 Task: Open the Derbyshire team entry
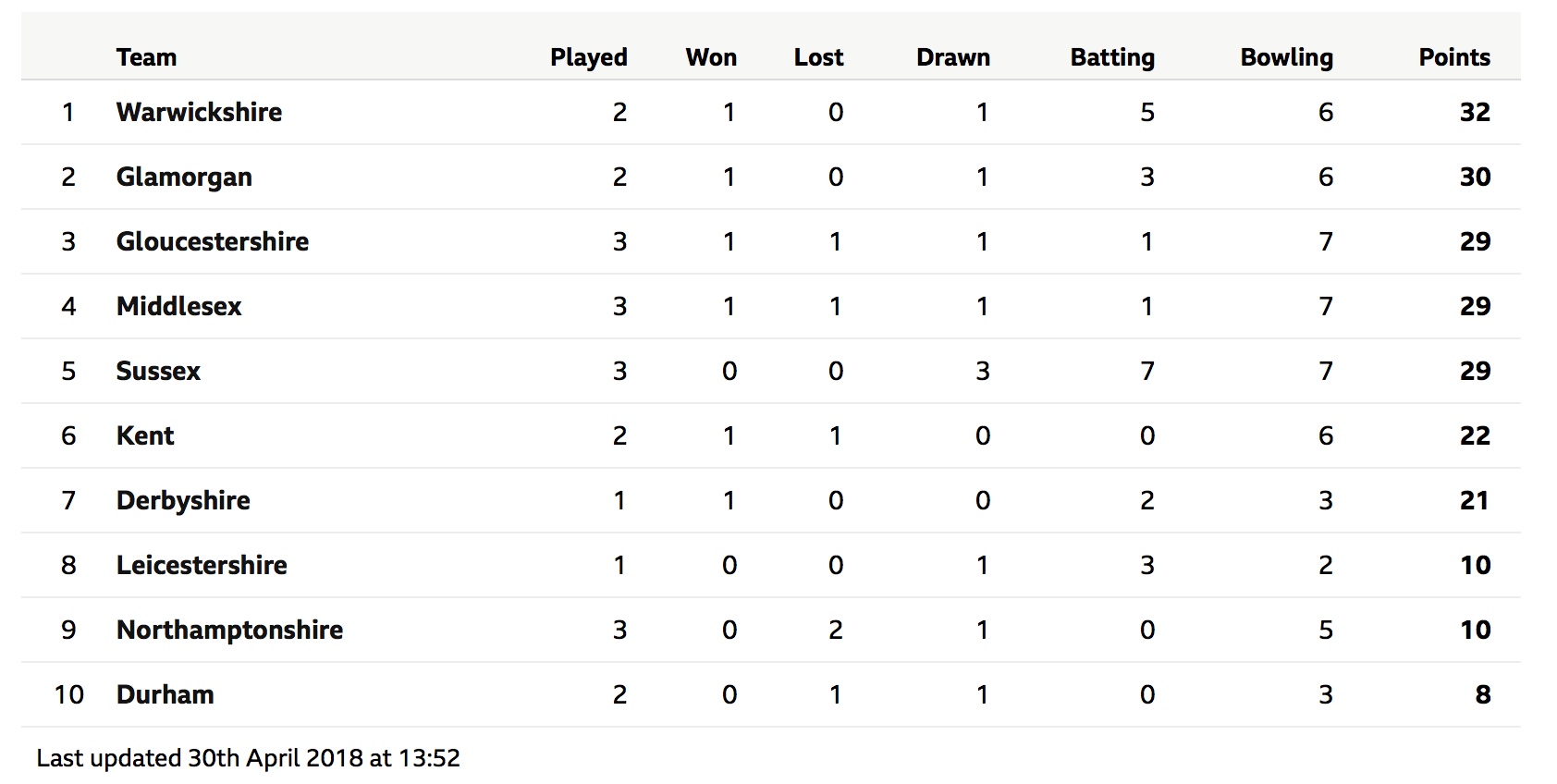(x=183, y=500)
